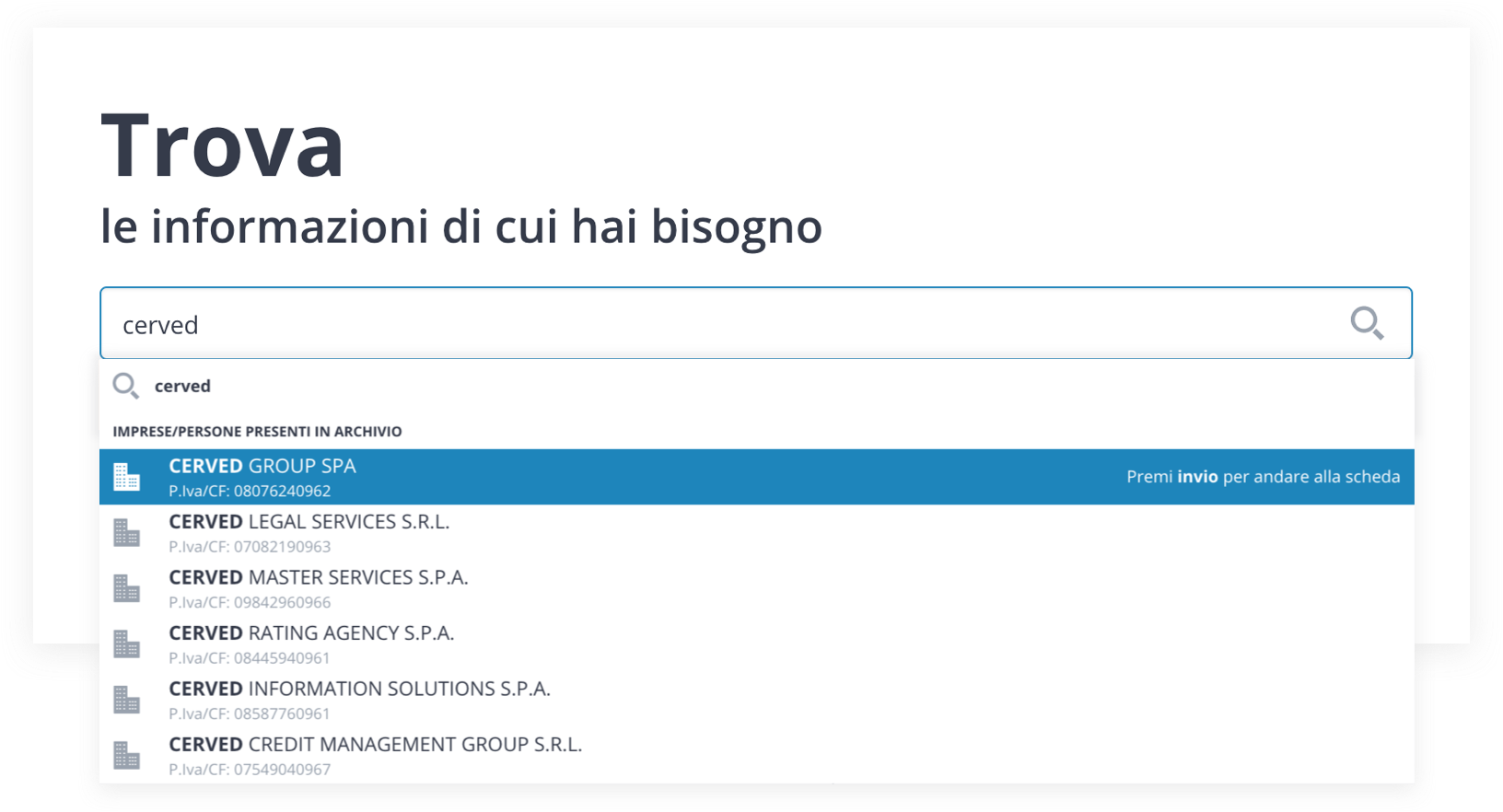Viewport: 1503px width, 812px height.
Task: Open CERVED INFORMATION SOLUTIONS S.P.A.
Action: coord(756,700)
